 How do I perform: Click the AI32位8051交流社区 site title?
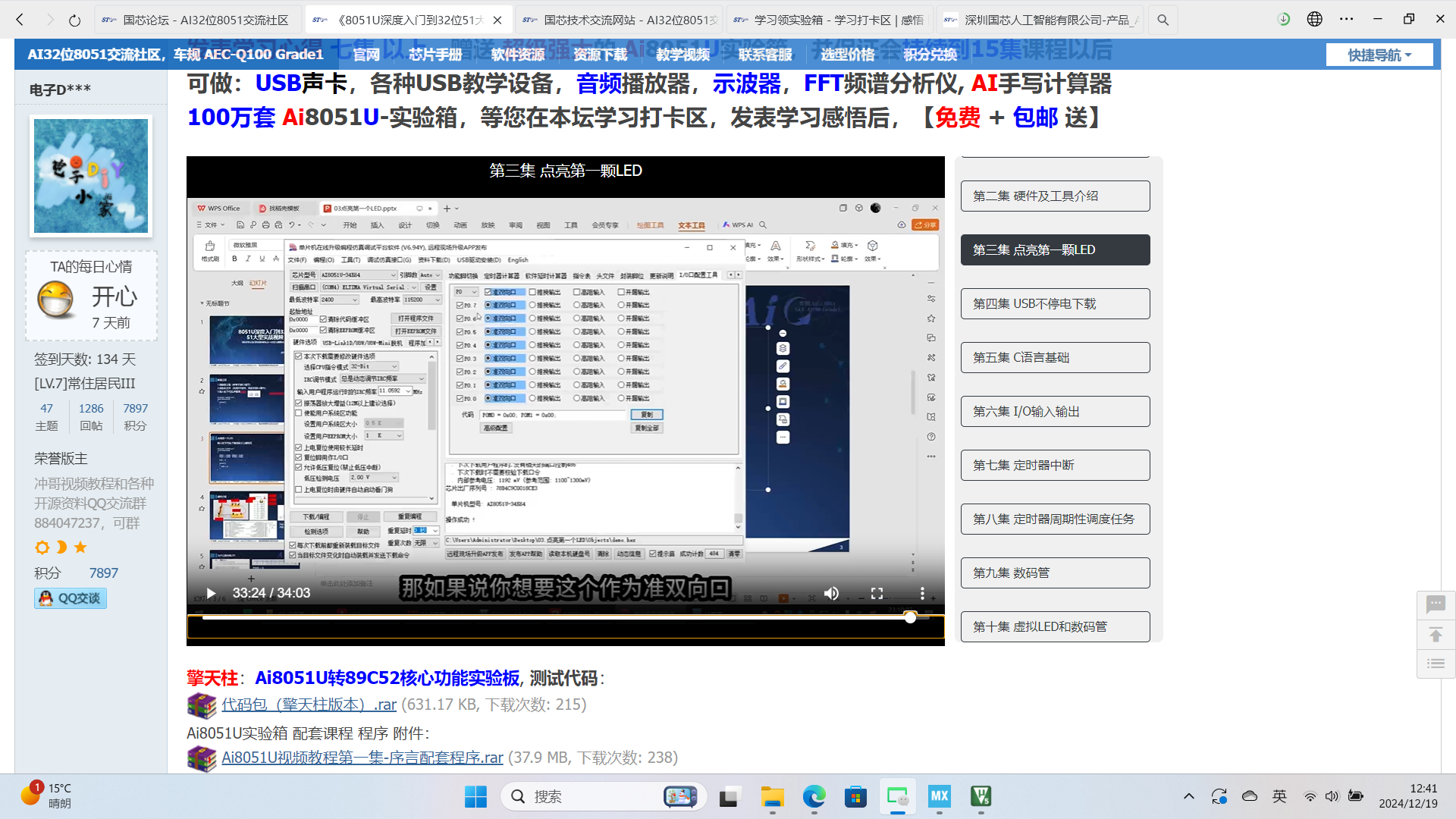pos(175,55)
